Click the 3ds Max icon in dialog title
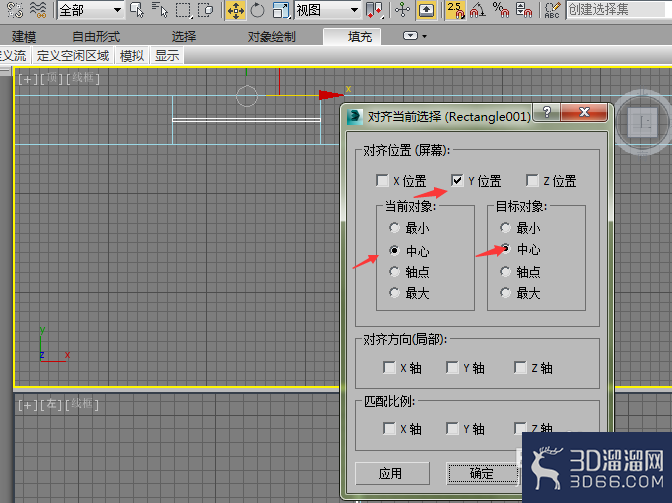Screen dimensions: 672x503 point(355,117)
